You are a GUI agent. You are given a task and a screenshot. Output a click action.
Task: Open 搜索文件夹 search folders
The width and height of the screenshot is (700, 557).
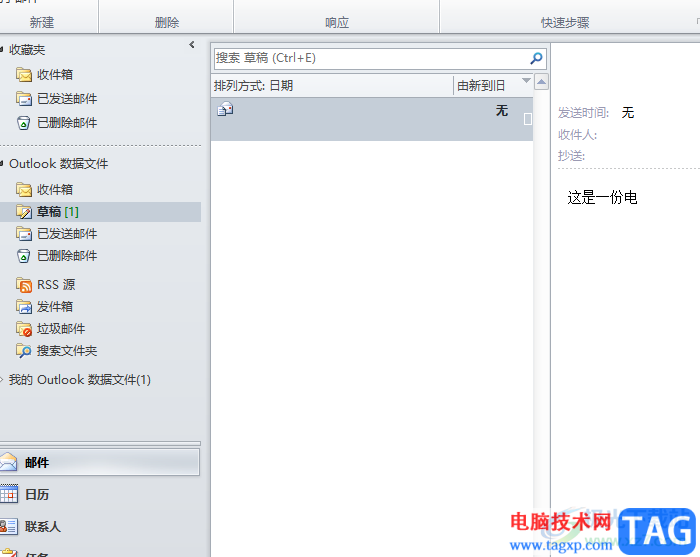67,350
